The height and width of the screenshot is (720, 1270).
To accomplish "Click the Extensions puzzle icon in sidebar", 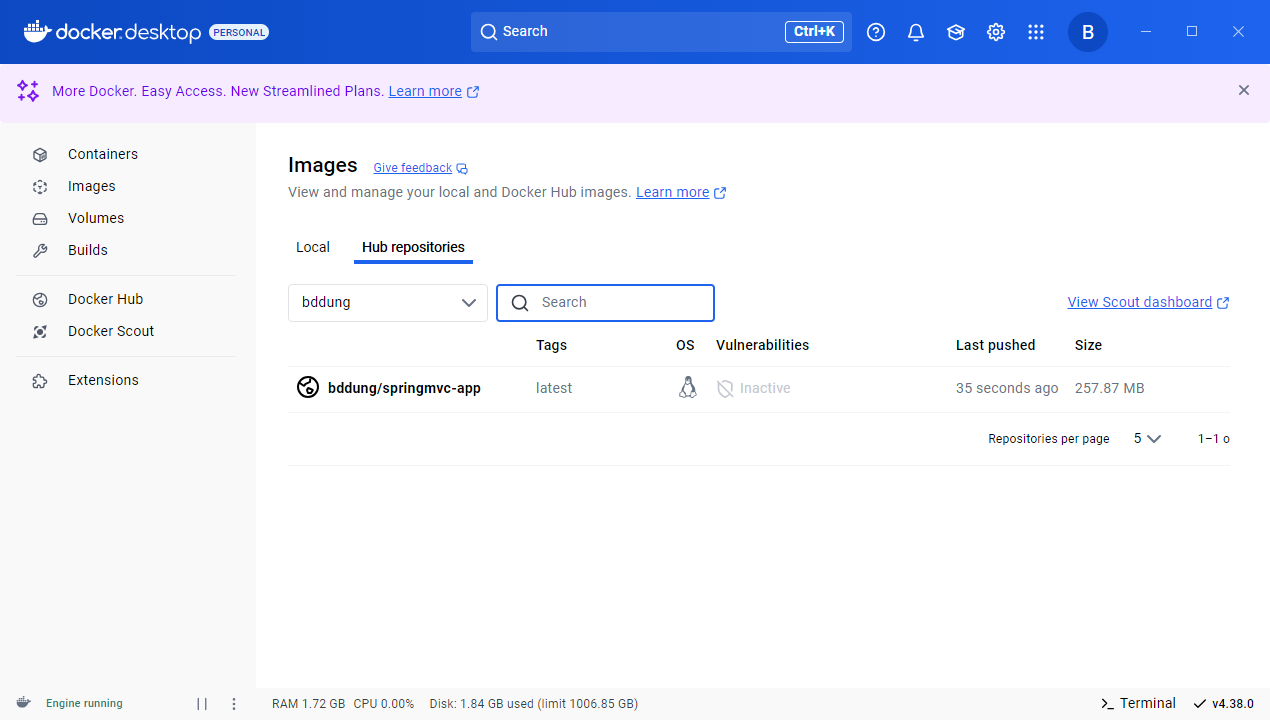I will pyautogui.click(x=40, y=380).
